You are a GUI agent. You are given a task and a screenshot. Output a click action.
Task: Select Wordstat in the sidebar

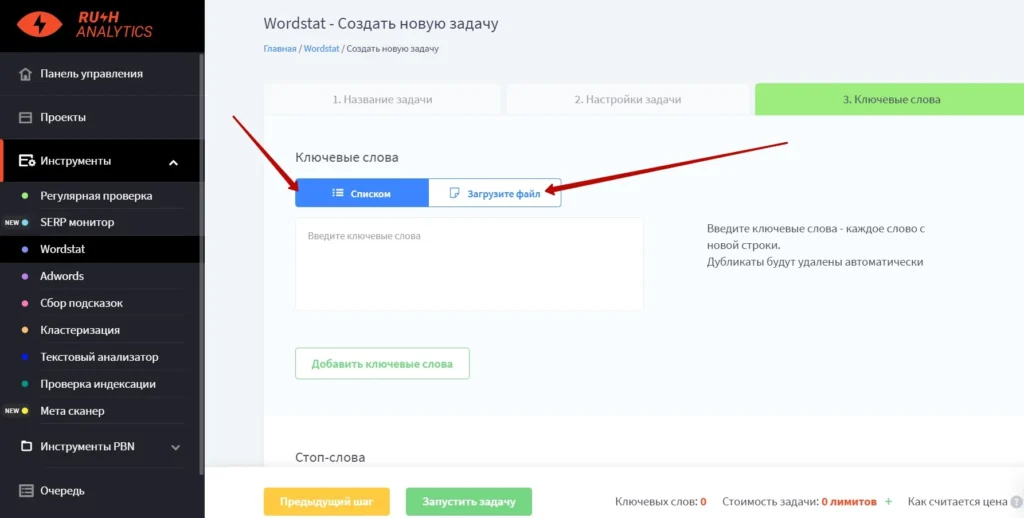63,249
